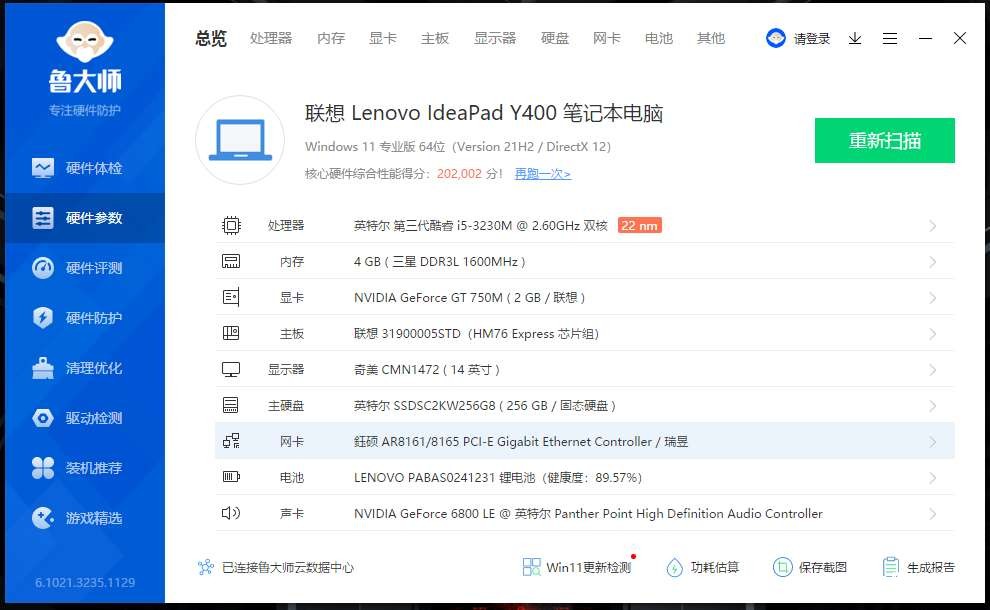
Task: Expand 处理器 row chevron arrow
Action: click(x=933, y=226)
